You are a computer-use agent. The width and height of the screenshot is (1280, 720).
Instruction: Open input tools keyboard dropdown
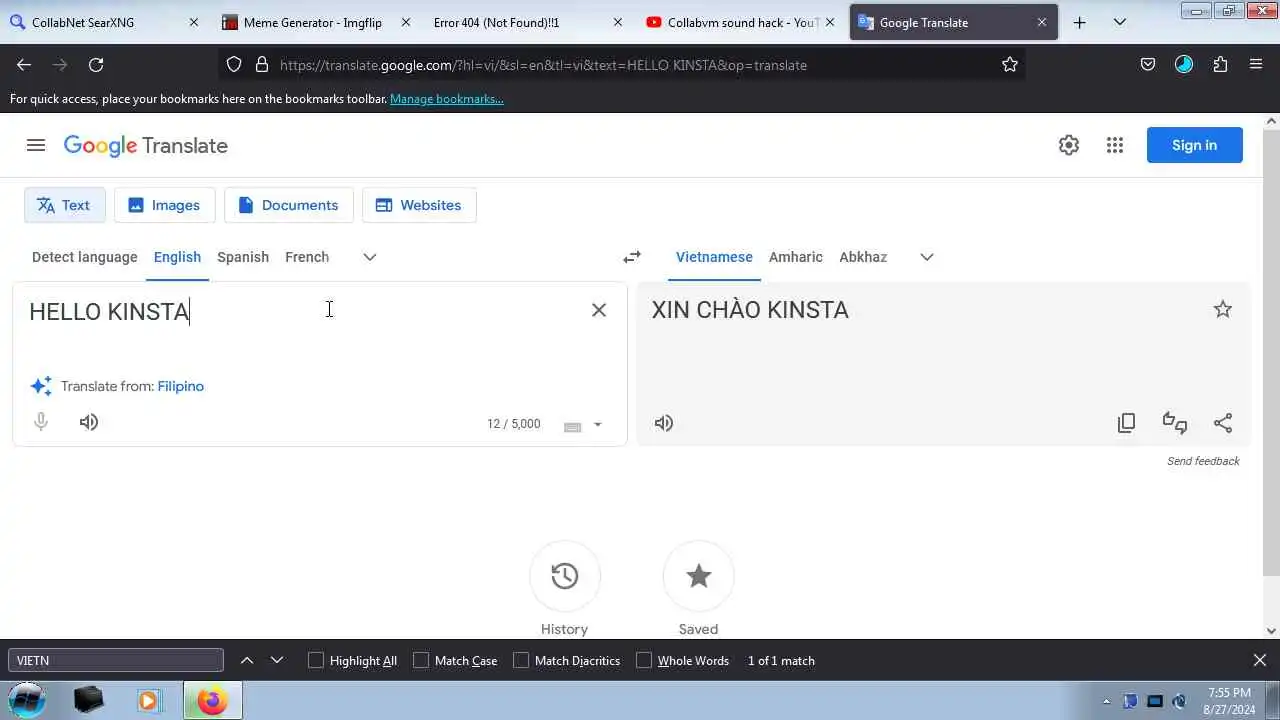tap(597, 424)
